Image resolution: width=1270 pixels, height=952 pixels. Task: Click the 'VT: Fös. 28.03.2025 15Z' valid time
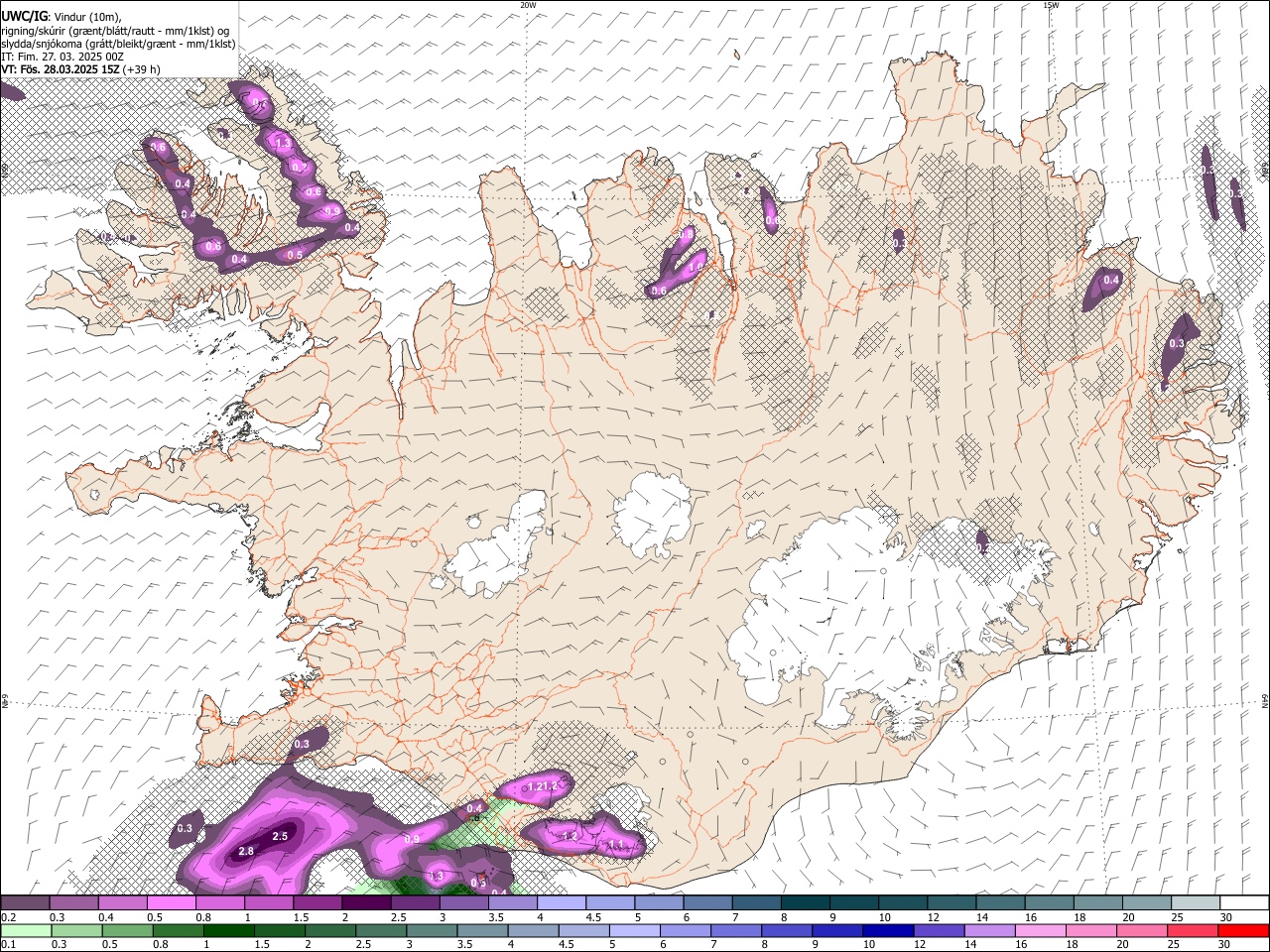click(61, 69)
